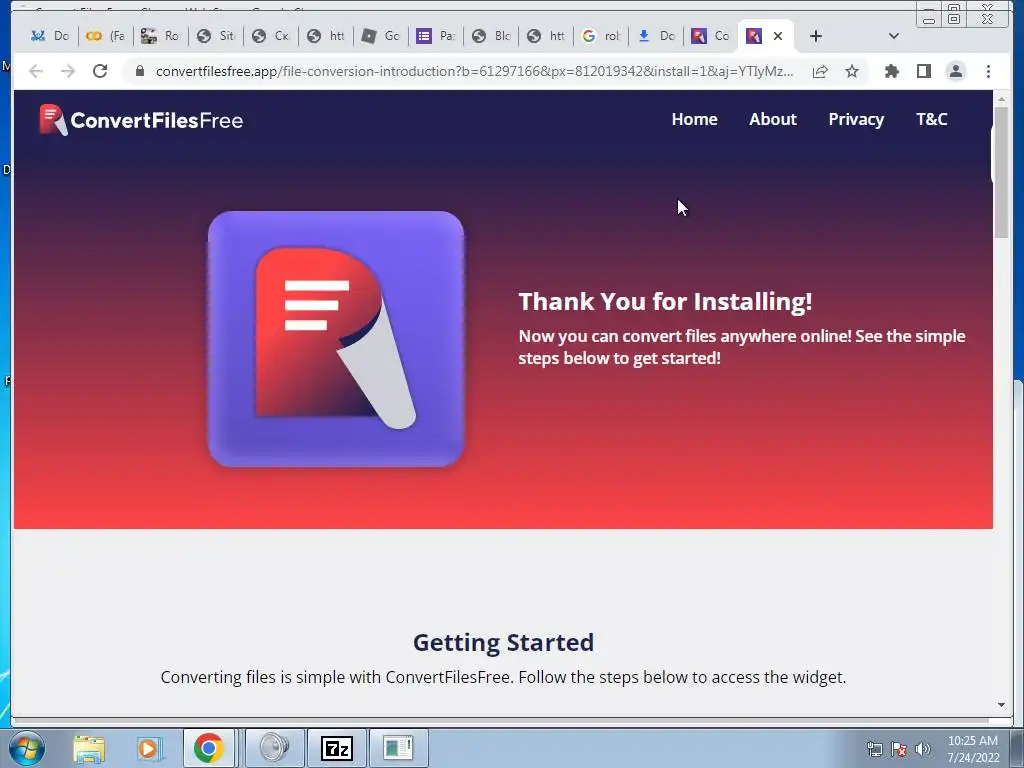Screen dimensions: 1024x768
Task: Reload the current page
Action: tap(100, 71)
